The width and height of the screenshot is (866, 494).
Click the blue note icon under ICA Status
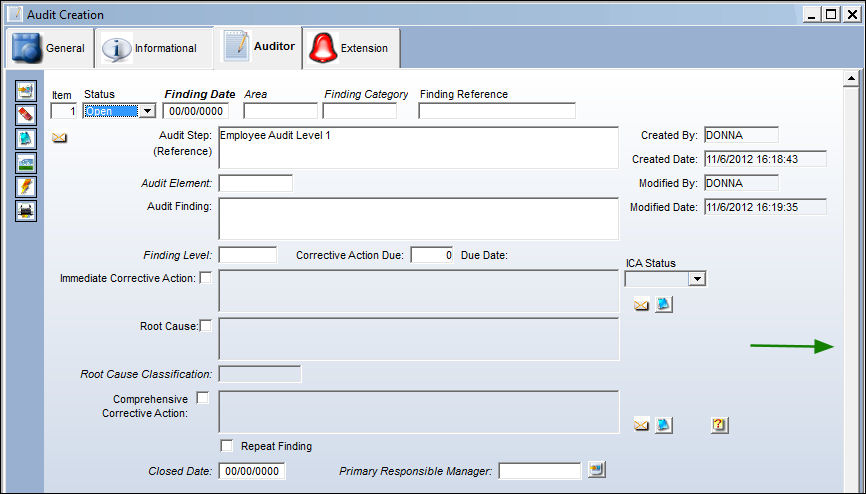tap(663, 304)
